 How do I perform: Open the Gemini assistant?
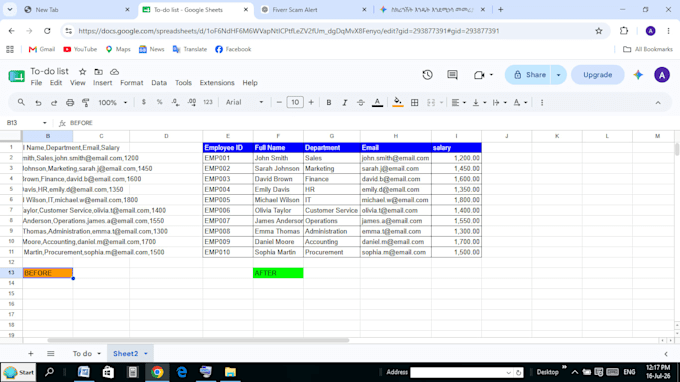tap(638, 75)
